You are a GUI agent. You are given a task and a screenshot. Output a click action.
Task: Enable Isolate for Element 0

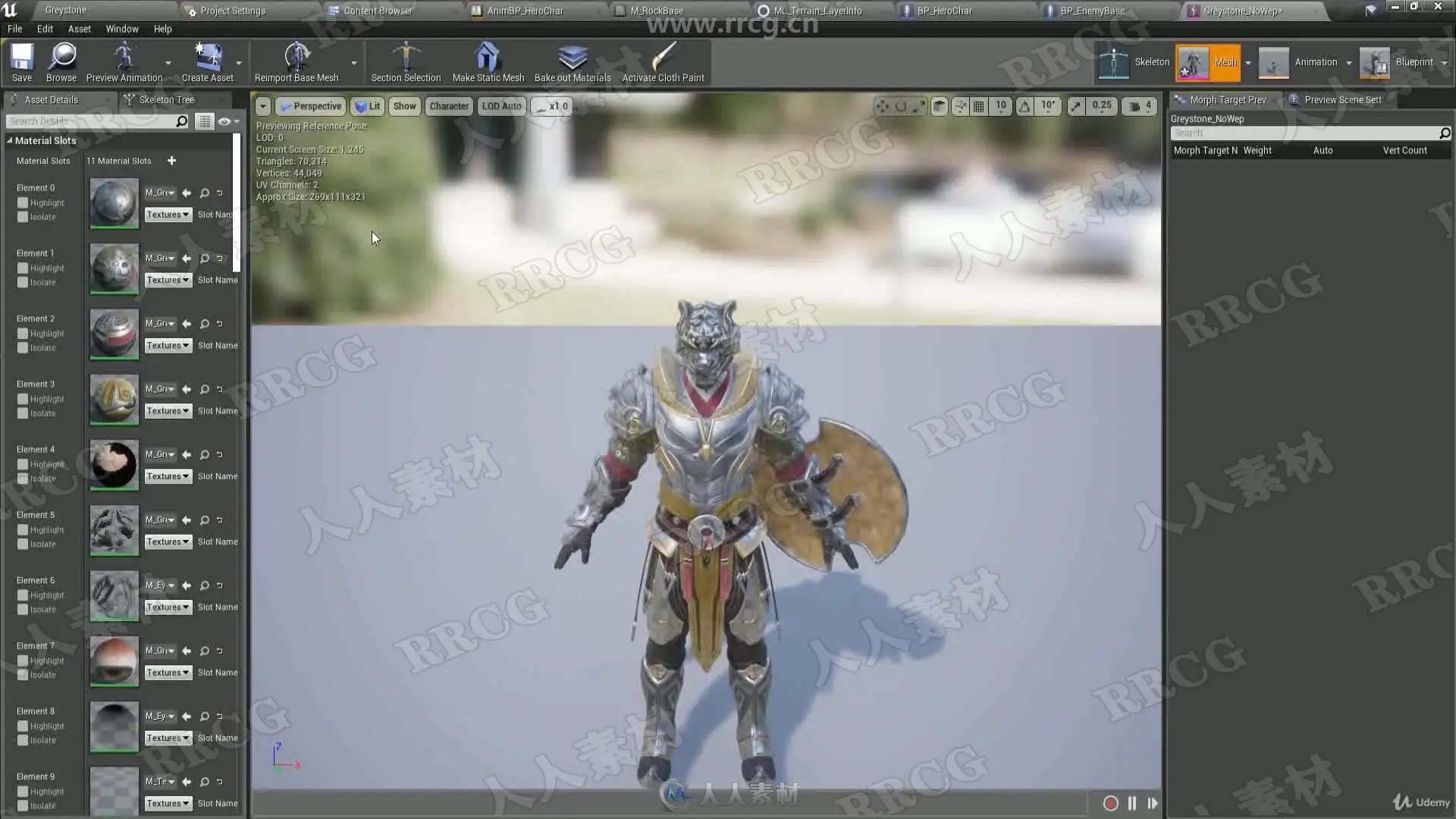(x=23, y=217)
